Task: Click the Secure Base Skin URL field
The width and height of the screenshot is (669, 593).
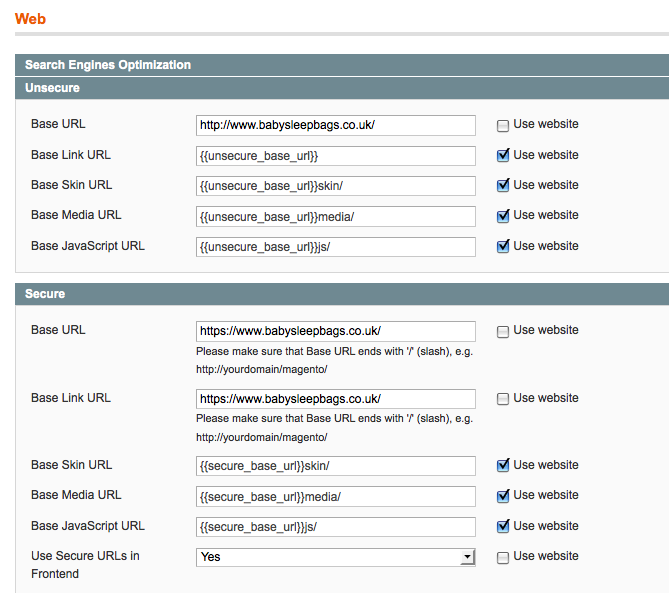Action: click(336, 466)
